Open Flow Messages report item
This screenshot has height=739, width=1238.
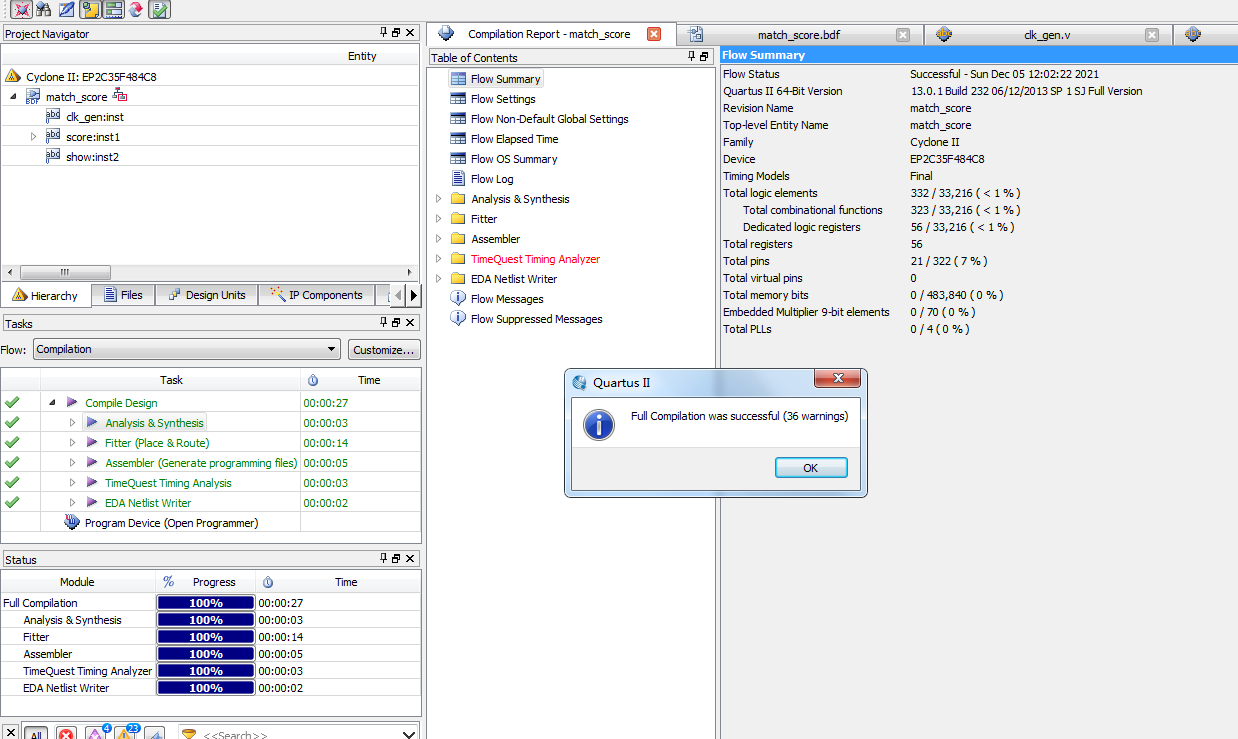coord(507,299)
